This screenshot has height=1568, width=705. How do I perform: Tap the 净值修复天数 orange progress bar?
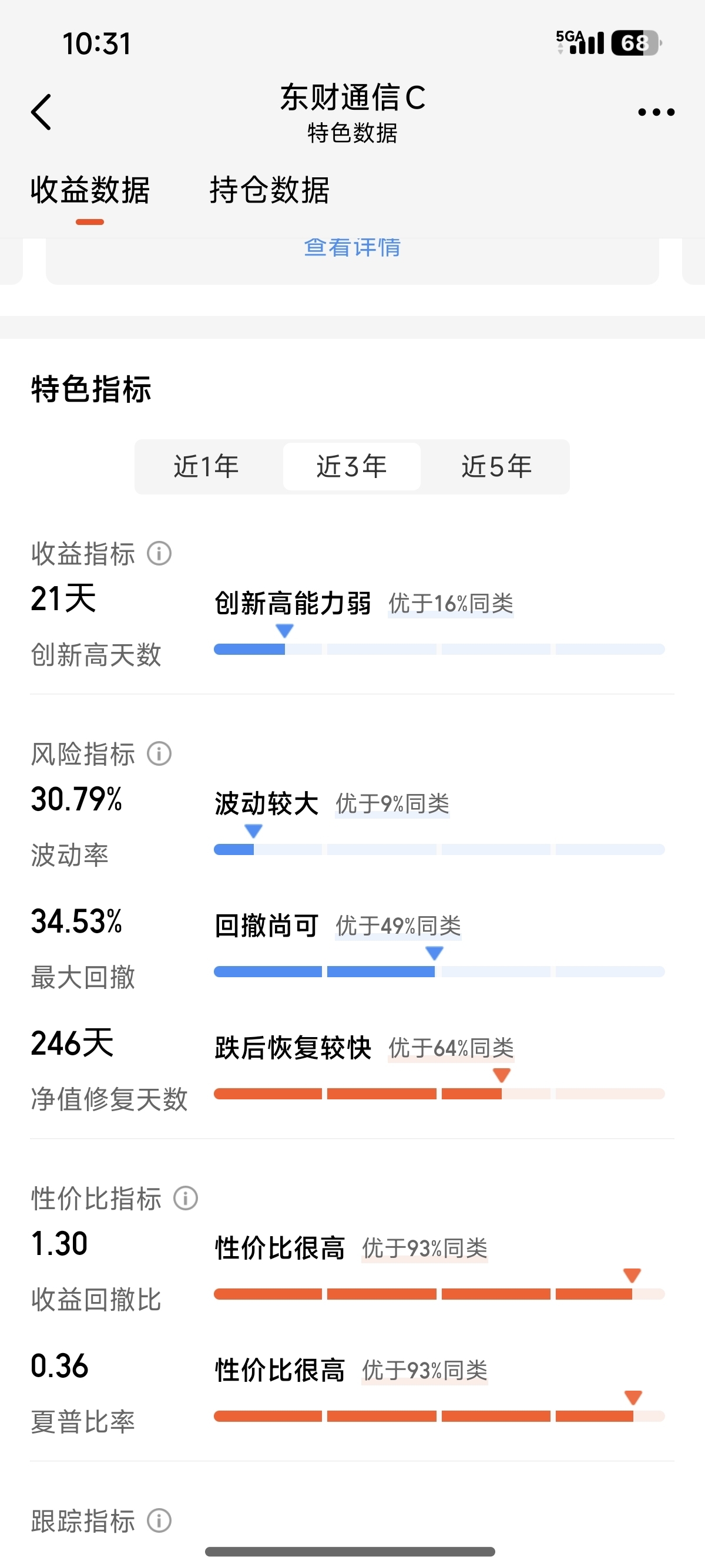[439, 1093]
